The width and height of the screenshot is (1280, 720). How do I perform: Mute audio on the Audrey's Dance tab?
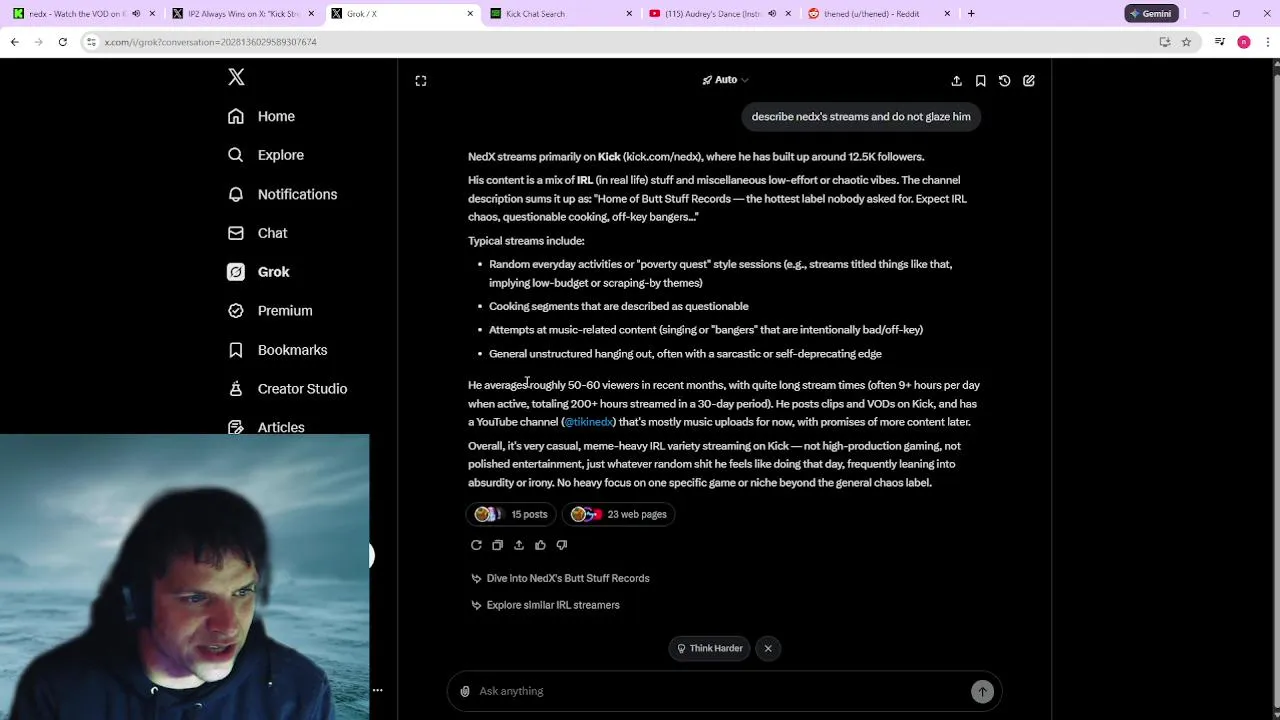(x=771, y=14)
